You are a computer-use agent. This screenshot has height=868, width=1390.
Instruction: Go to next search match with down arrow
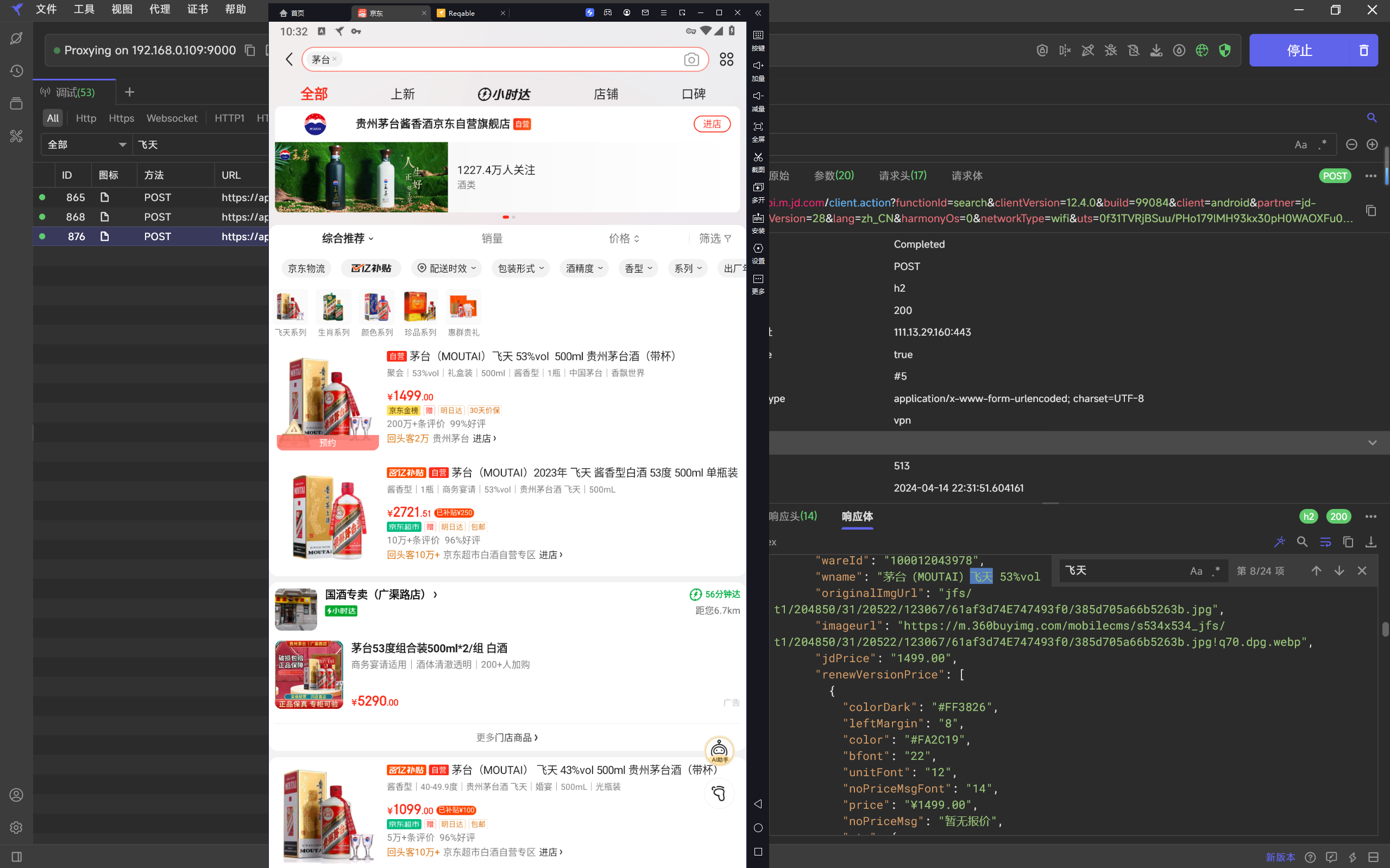pos(1339,571)
